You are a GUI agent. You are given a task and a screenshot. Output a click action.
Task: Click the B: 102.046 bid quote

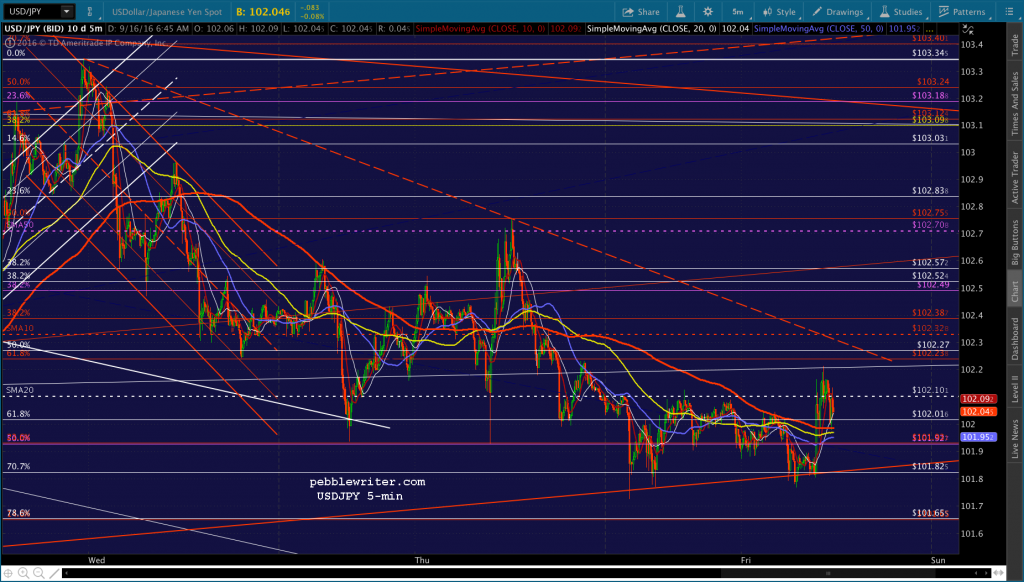tap(263, 12)
